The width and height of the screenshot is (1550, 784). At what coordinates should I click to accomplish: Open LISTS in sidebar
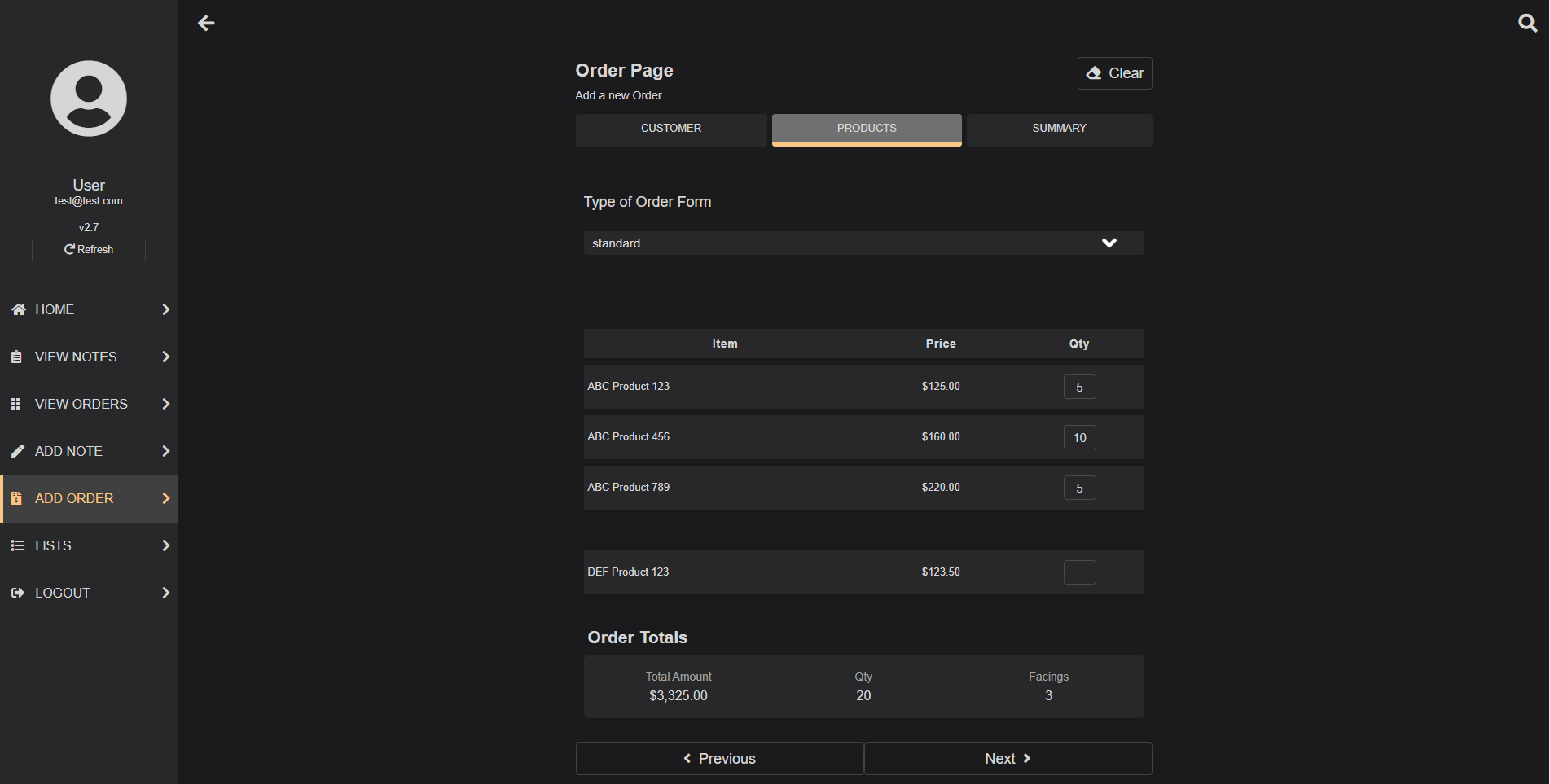click(x=89, y=545)
